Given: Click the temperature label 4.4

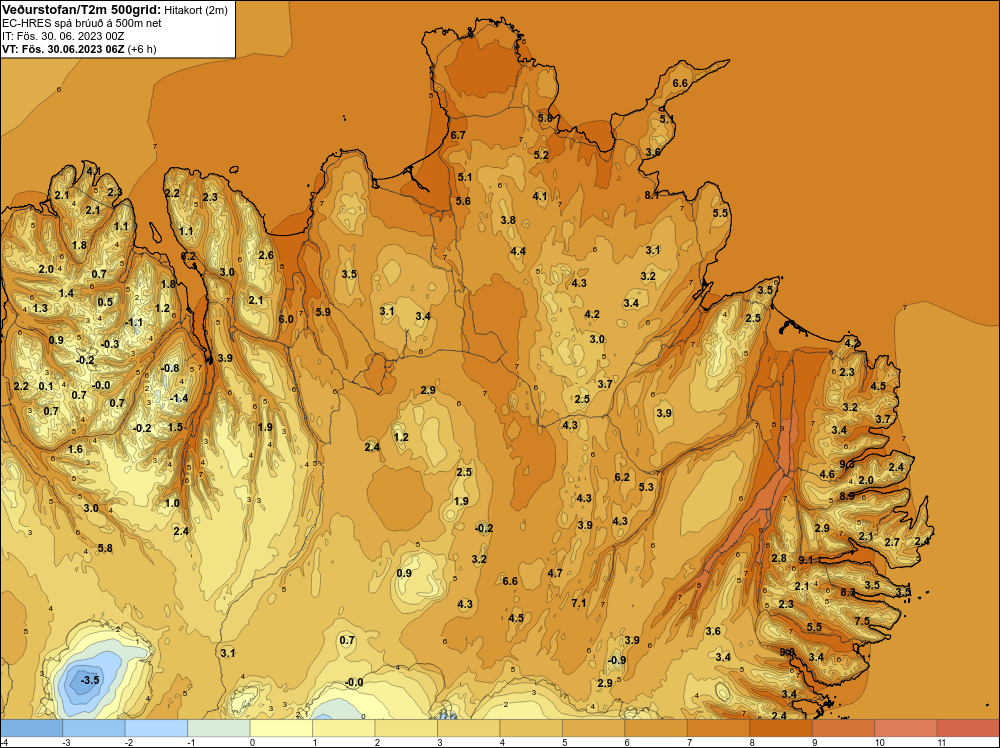Looking at the screenshot, I should tap(518, 251).
